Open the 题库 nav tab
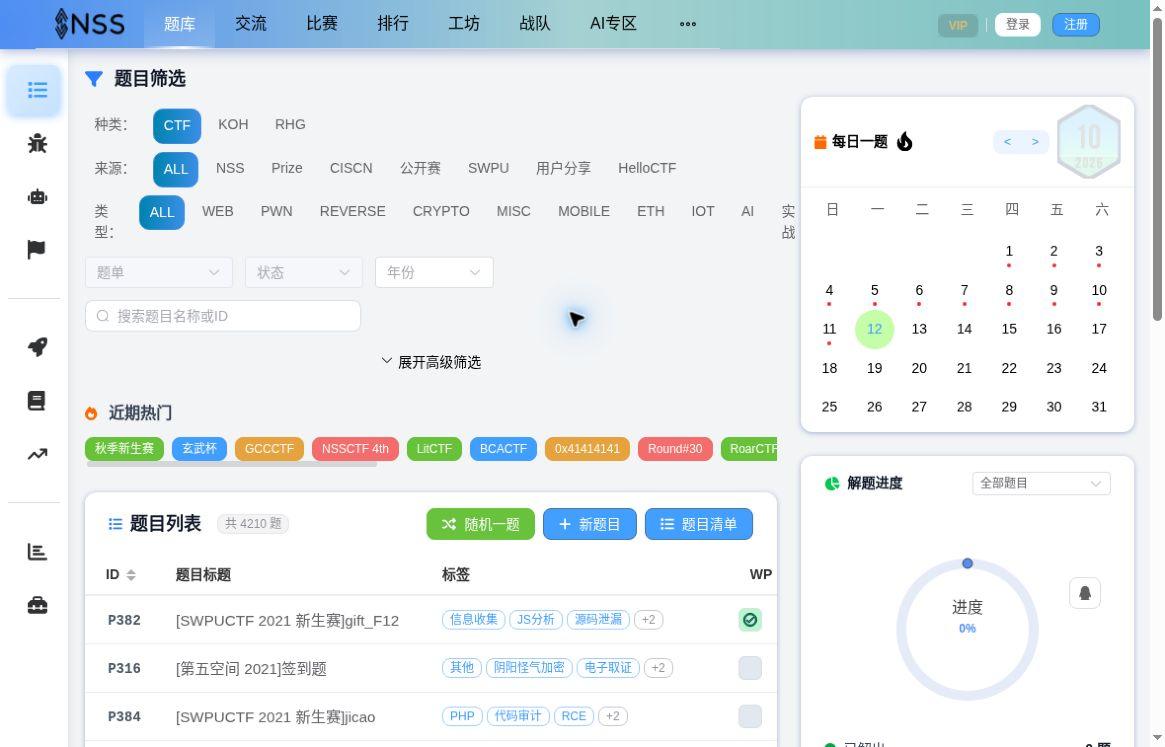Image resolution: width=1165 pixels, height=747 pixels. coord(179,24)
